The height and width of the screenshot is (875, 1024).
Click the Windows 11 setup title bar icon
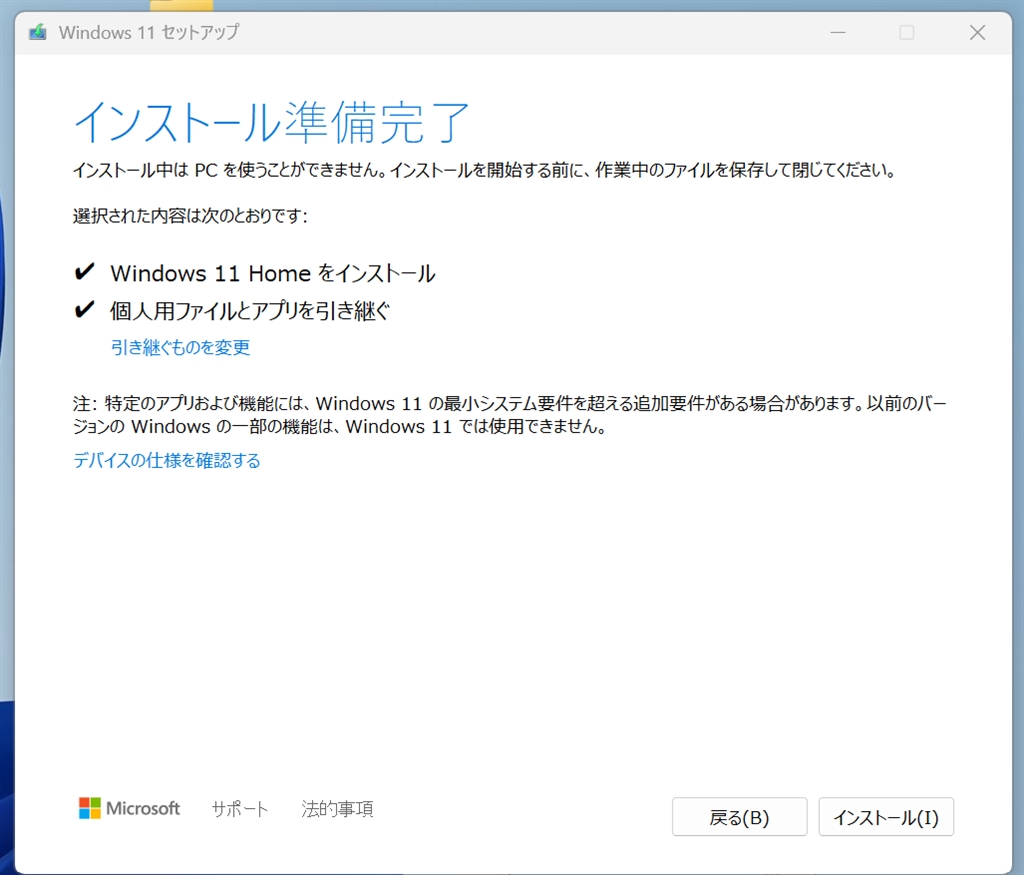pyautogui.click(x=38, y=32)
